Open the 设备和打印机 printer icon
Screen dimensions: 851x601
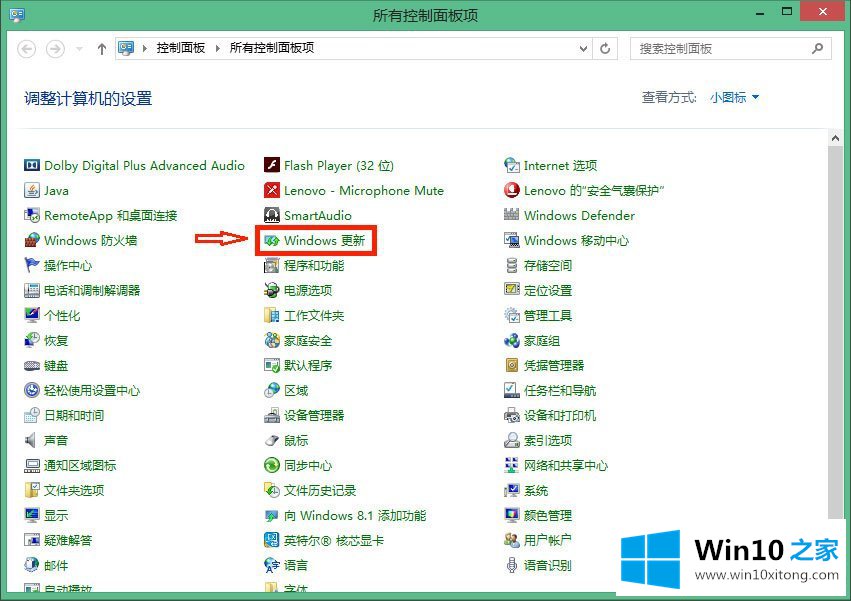(x=511, y=415)
